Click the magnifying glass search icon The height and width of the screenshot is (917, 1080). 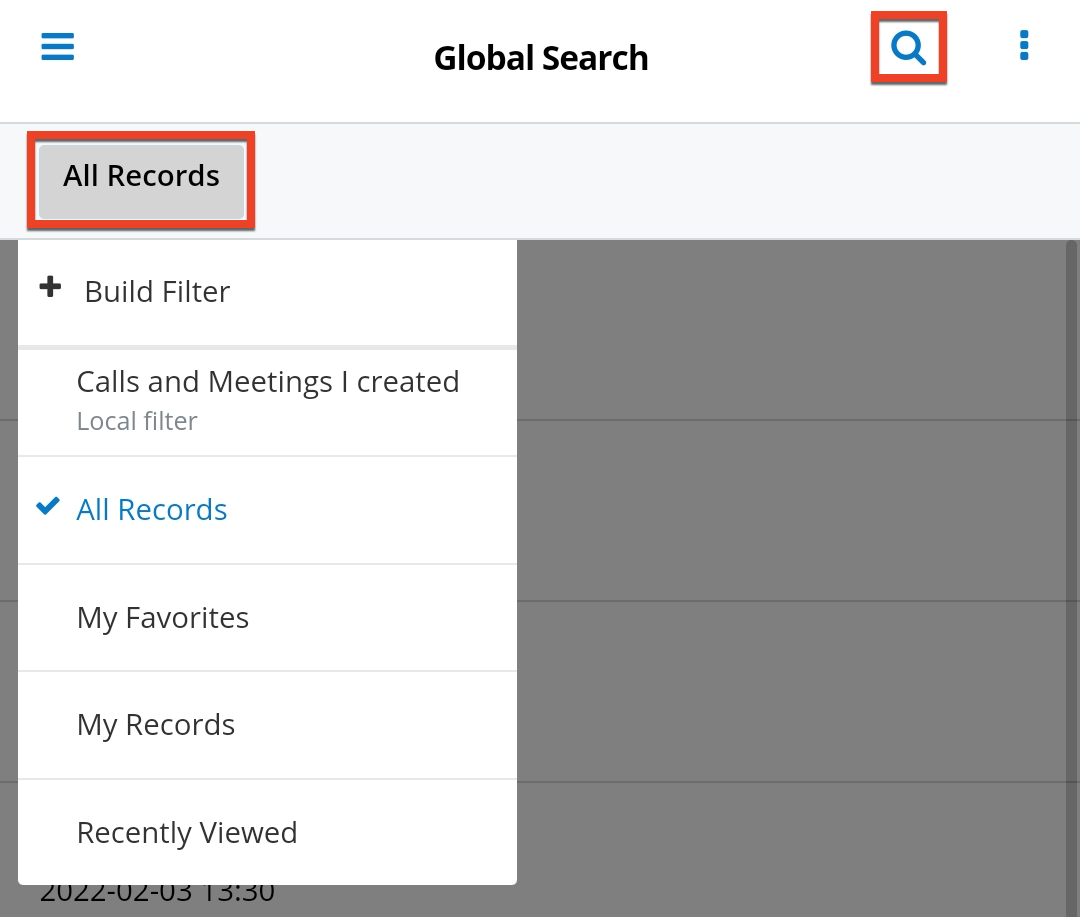pyautogui.click(x=907, y=46)
